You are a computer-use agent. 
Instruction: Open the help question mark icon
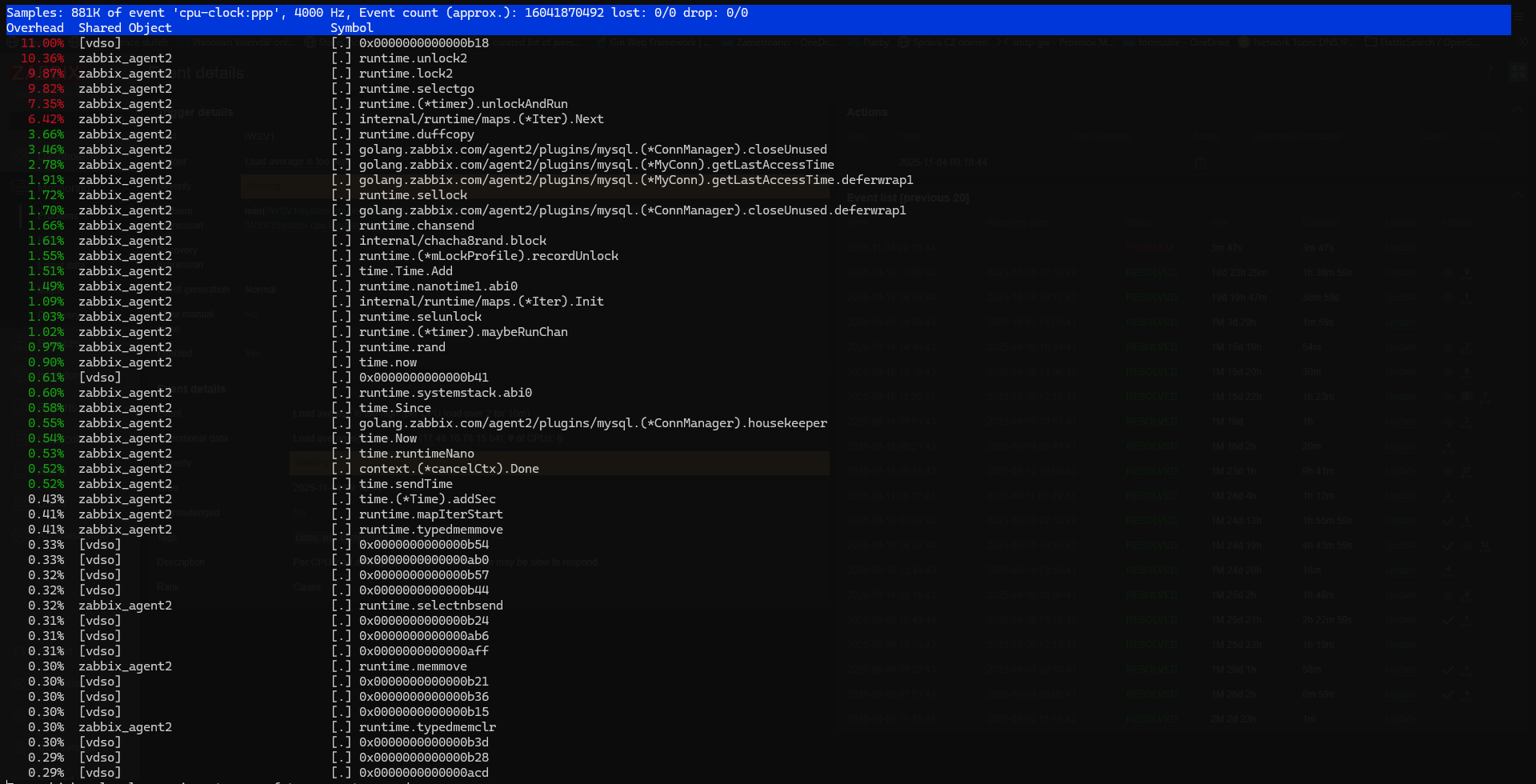pyautogui.click(x=1490, y=73)
